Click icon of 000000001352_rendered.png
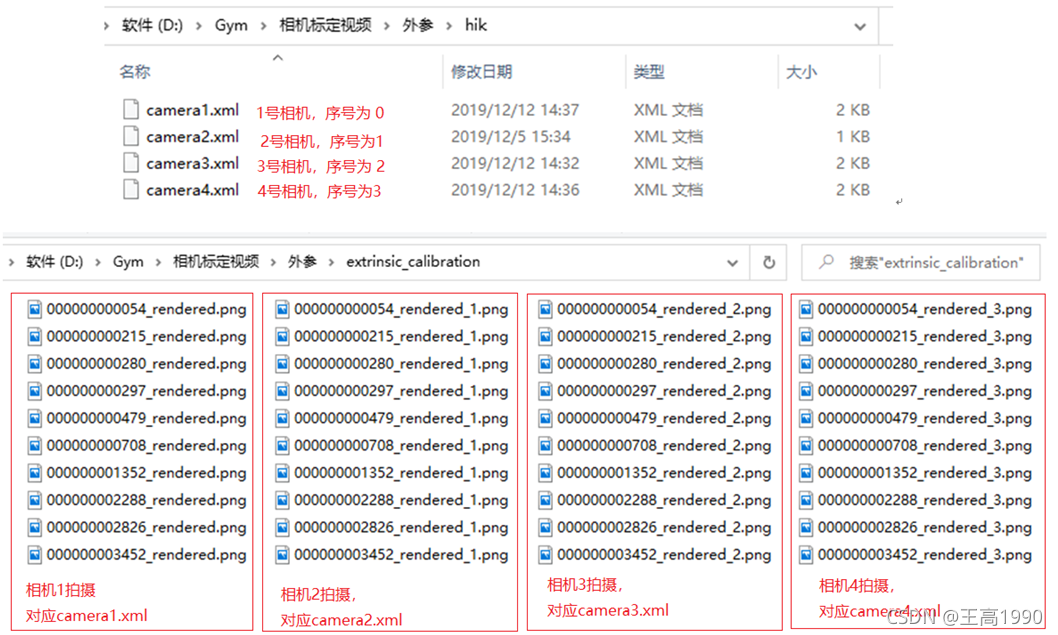This screenshot has height=635, width=1058. point(34,472)
